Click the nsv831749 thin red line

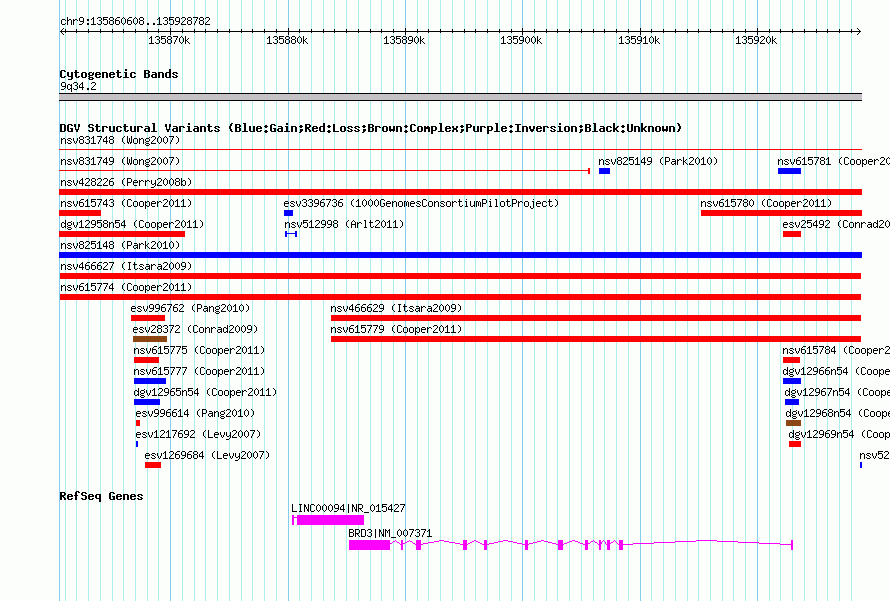pos(325,171)
